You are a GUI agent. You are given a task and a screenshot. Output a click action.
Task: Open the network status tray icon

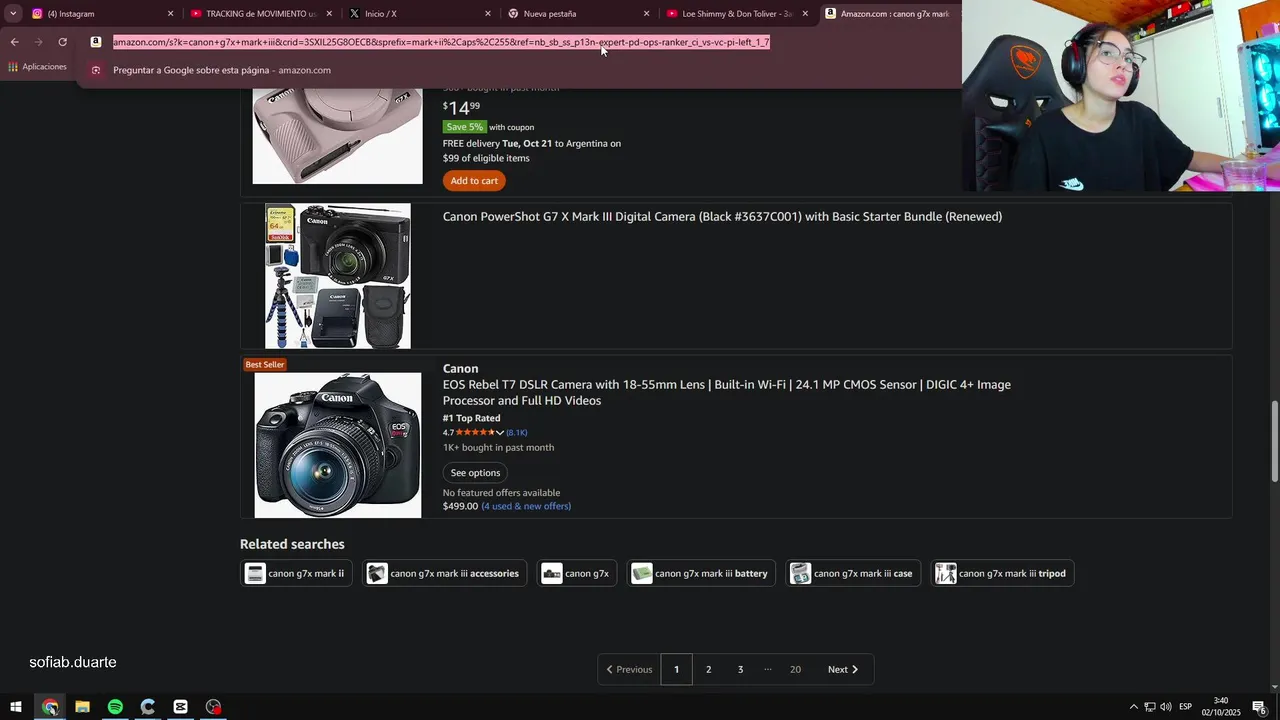tap(1150, 707)
